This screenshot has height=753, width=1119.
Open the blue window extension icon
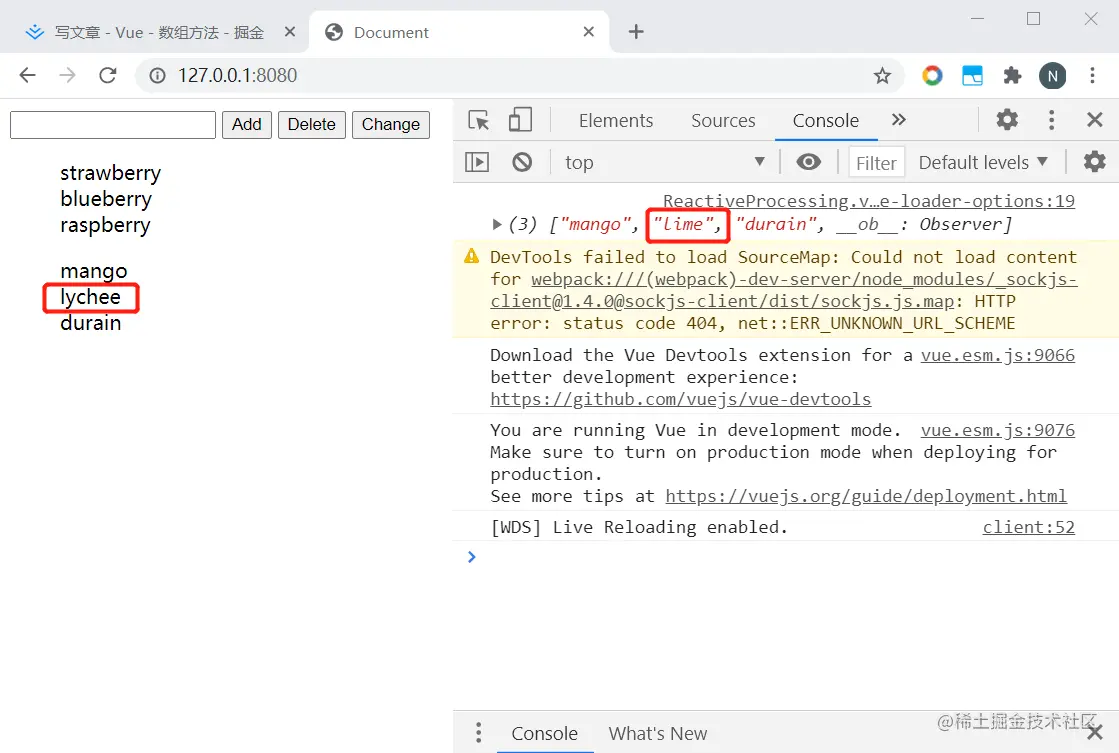pyautogui.click(x=972, y=75)
